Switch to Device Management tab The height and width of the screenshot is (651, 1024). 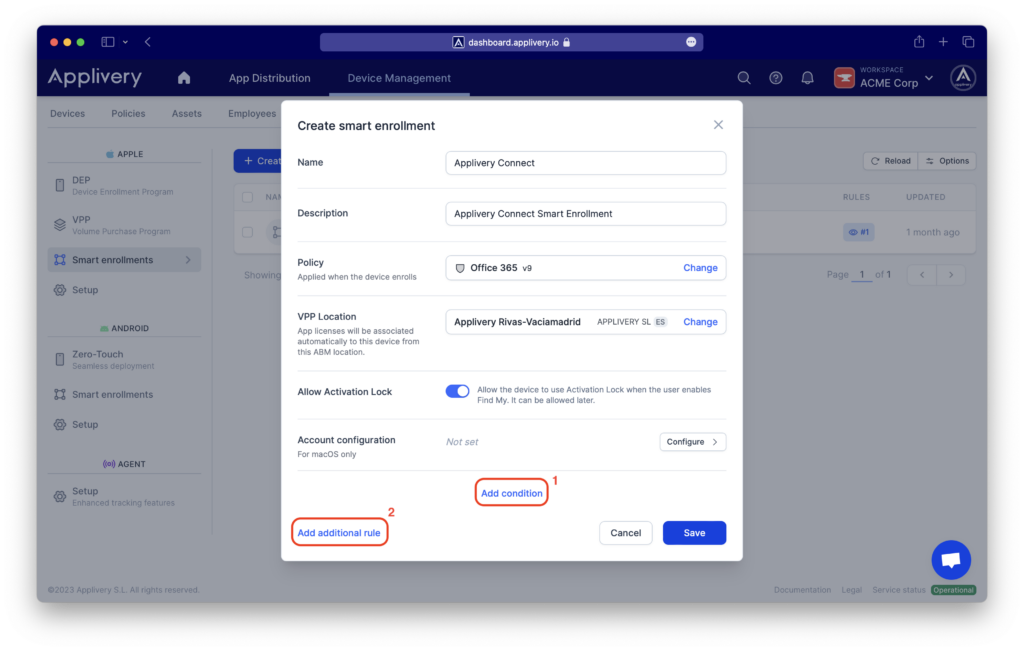pyautogui.click(x=399, y=78)
